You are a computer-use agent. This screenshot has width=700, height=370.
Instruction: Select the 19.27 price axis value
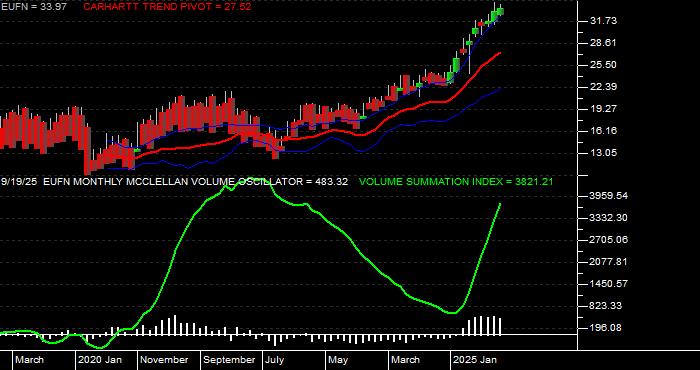click(603, 108)
